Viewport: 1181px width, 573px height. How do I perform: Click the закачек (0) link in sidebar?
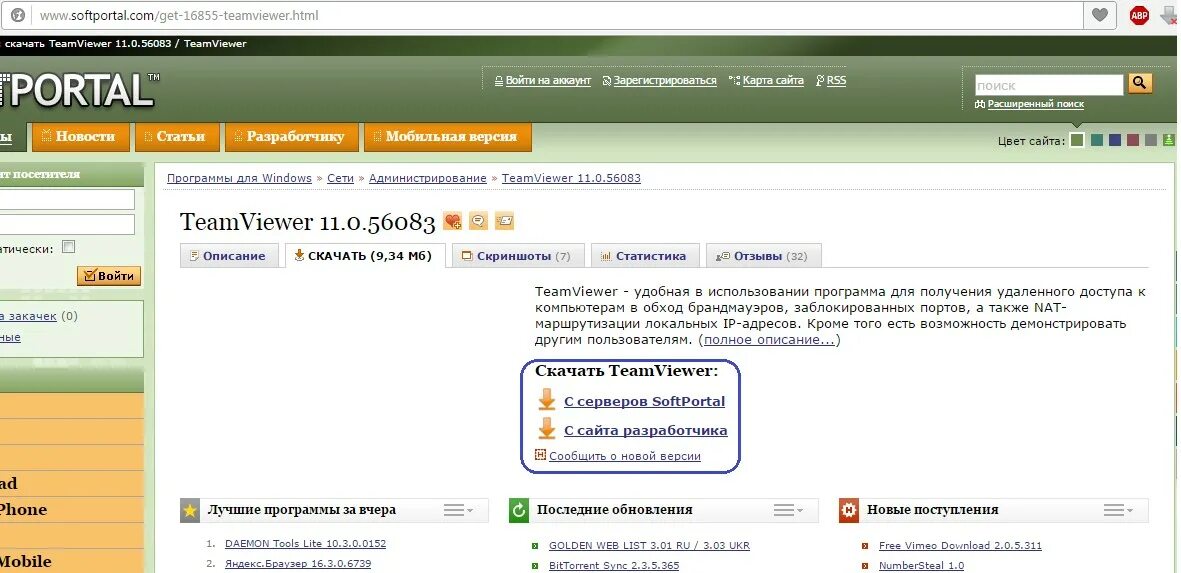pos(29,316)
